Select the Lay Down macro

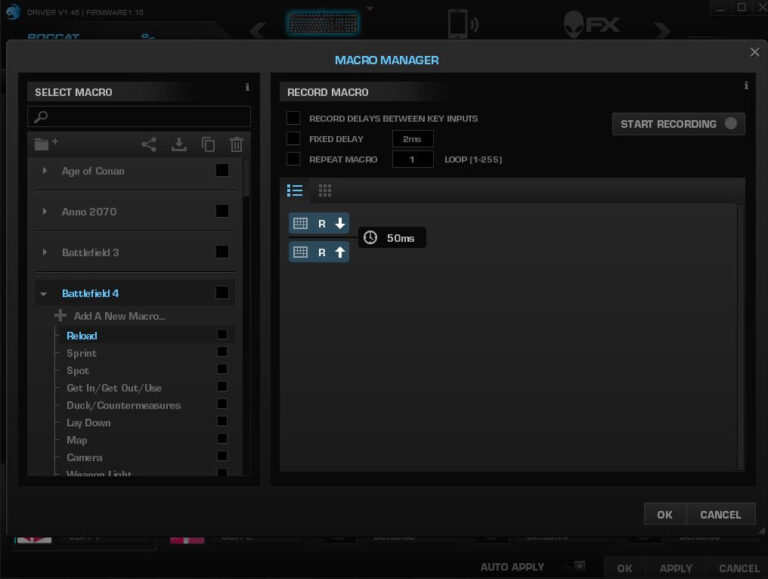click(x=88, y=423)
